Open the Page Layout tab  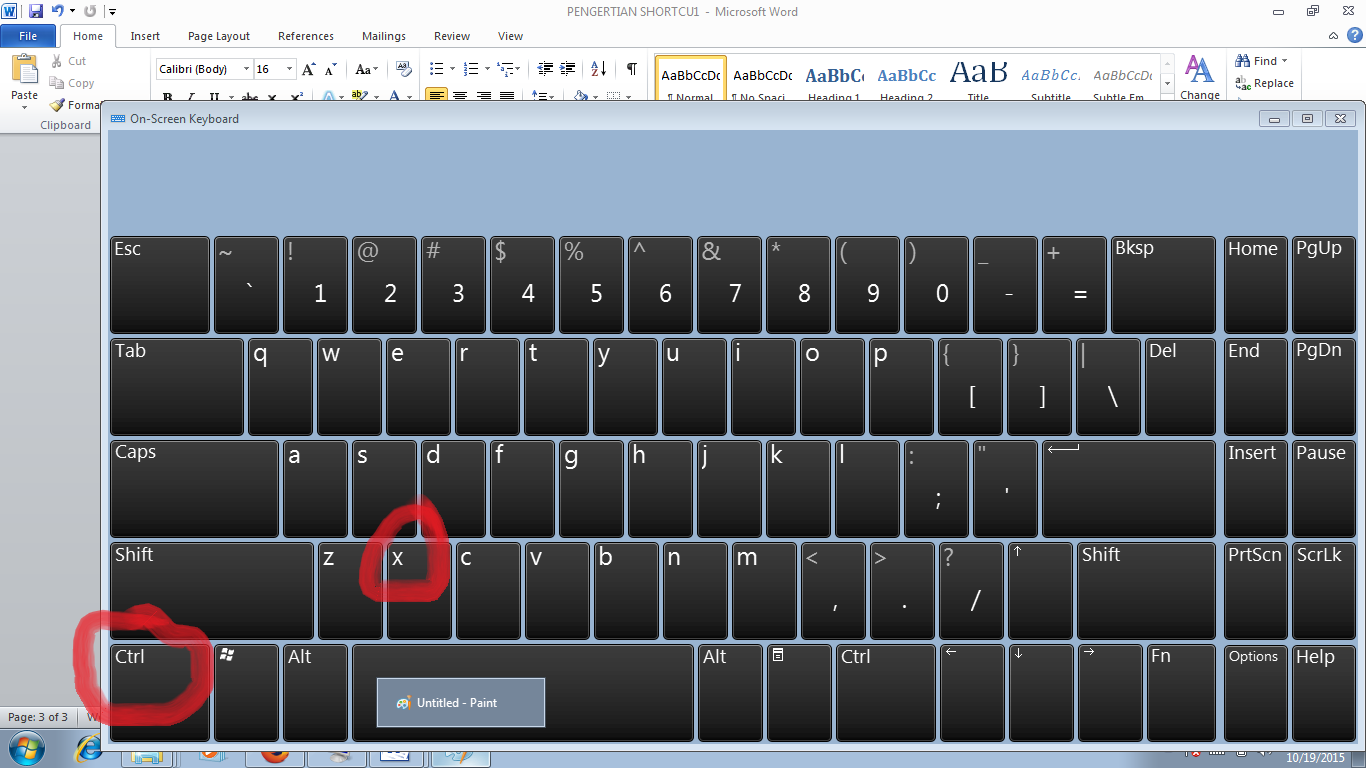click(219, 36)
